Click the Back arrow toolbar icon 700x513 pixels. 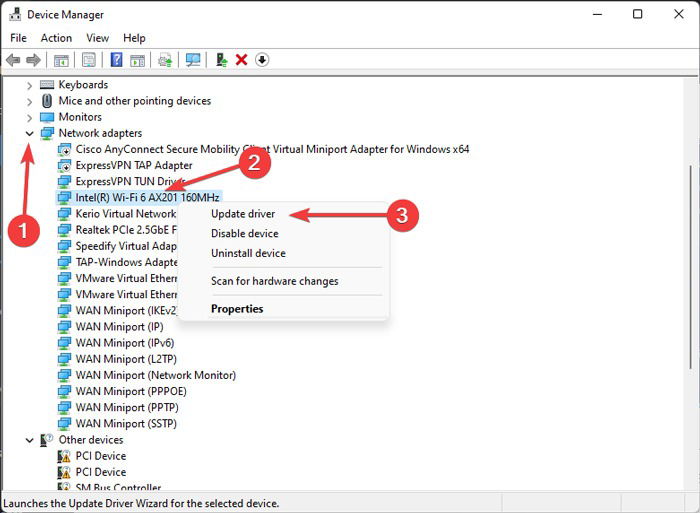[x=13, y=60]
